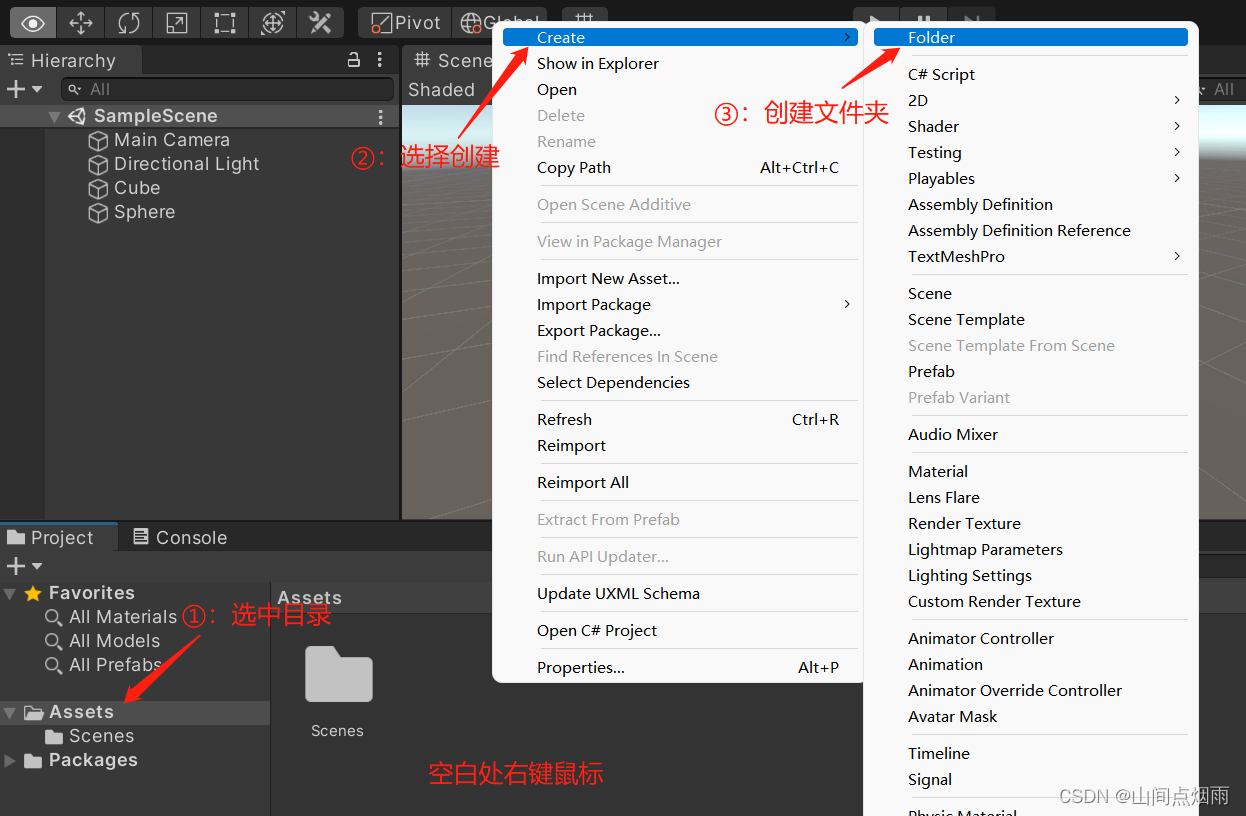This screenshot has height=816, width=1246.
Task: Open Hierarchy panel three-dot menu
Action: click(381, 60)
